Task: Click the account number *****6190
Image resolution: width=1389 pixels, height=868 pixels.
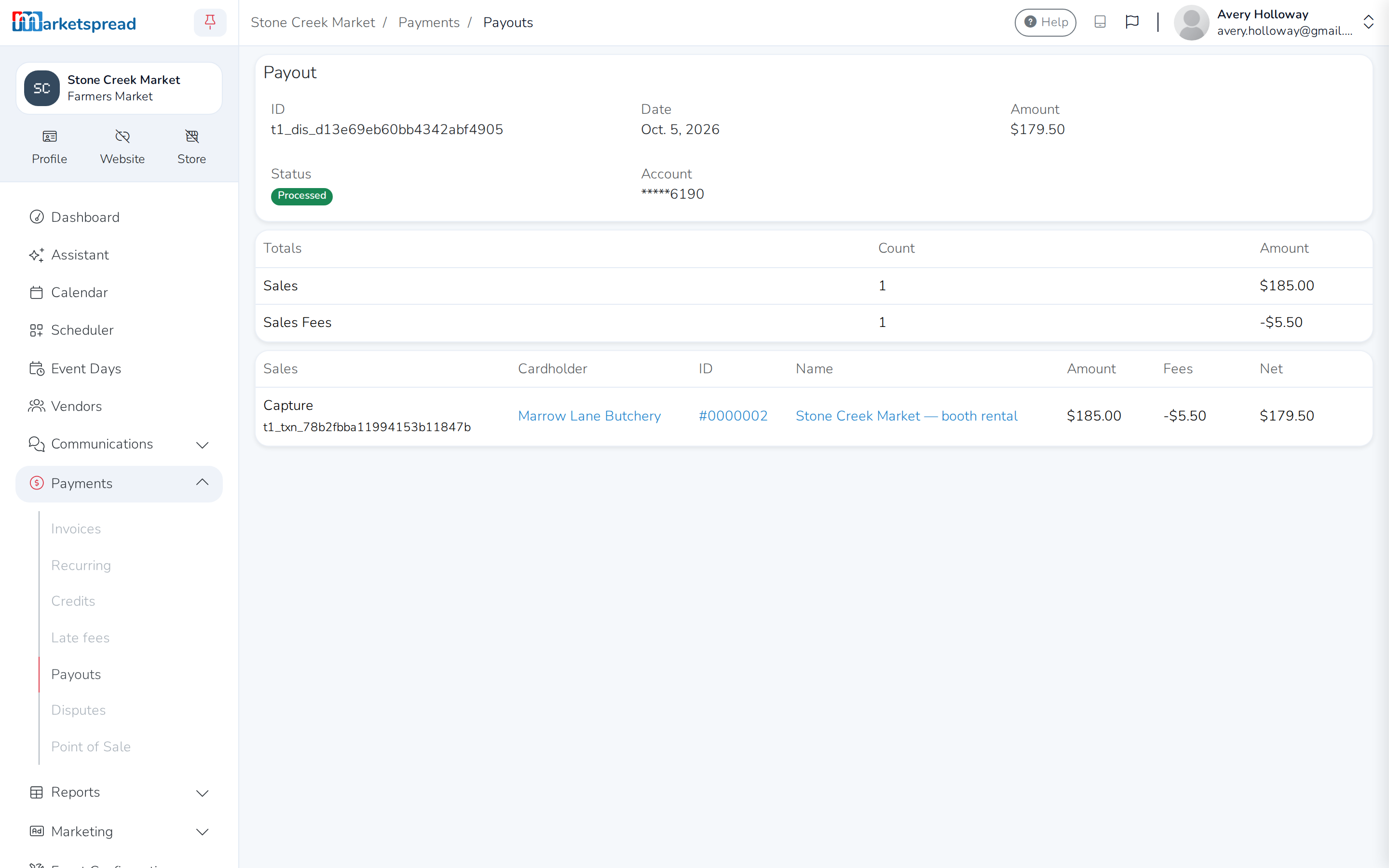Action: pos(672,194)
